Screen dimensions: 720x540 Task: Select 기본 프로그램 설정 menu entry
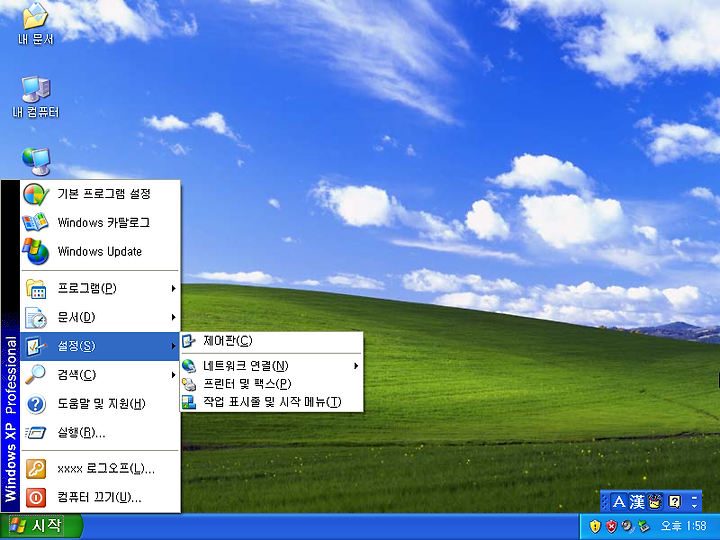coord(100,194)
